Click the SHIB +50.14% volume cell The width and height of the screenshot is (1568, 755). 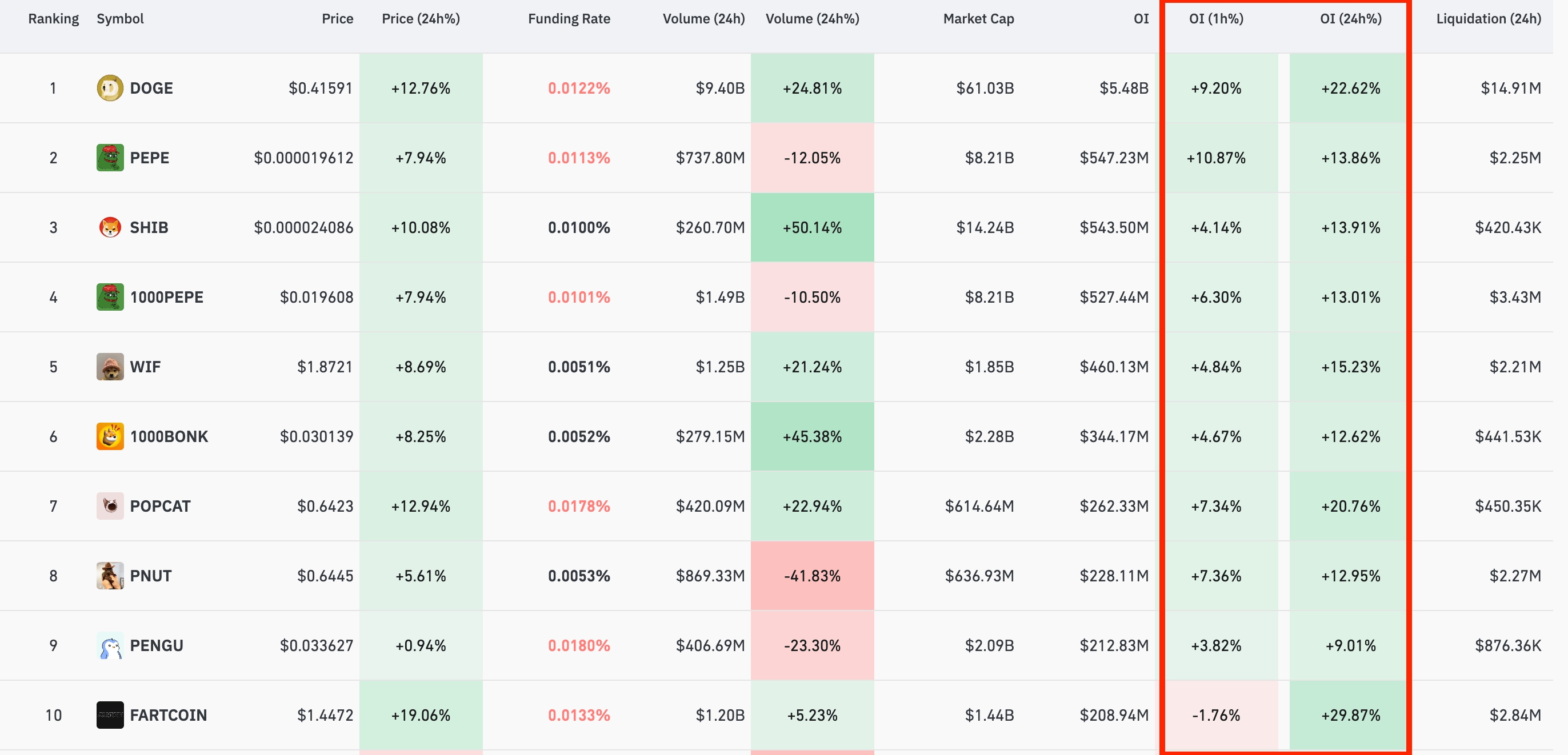pyautogui.click(x=811, y=227)
